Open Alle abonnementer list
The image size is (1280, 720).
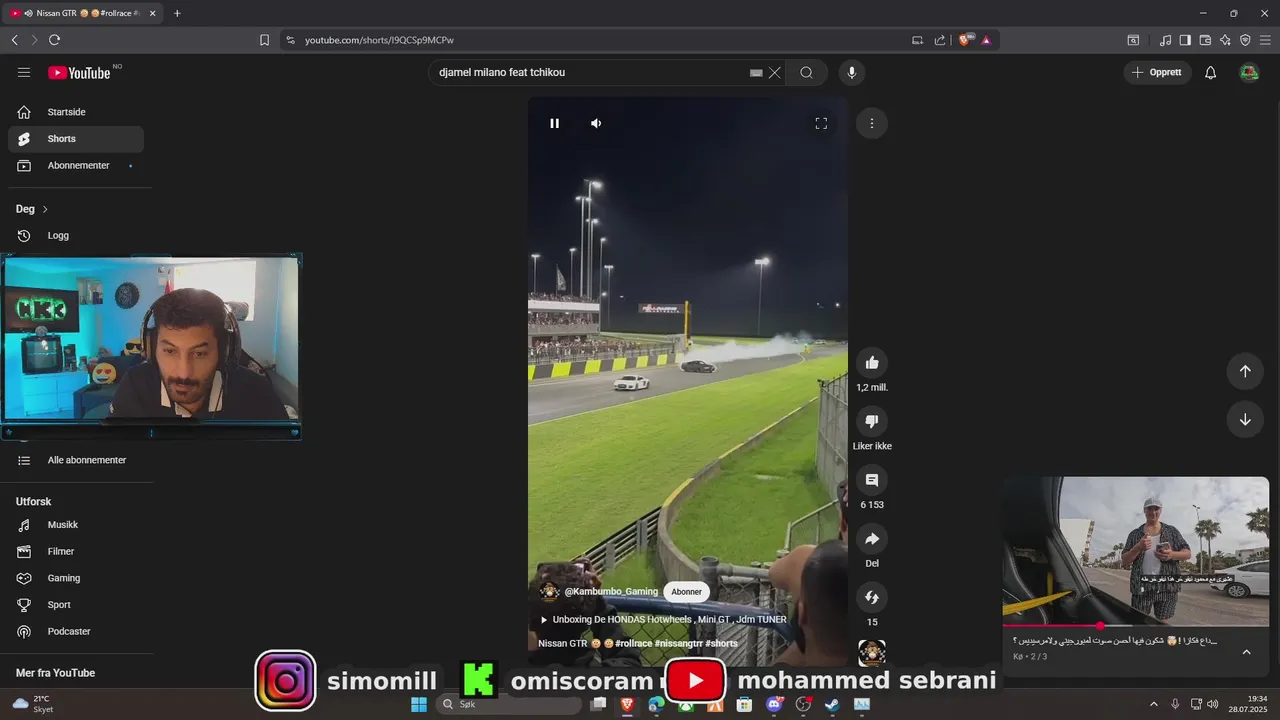point(76,460)
